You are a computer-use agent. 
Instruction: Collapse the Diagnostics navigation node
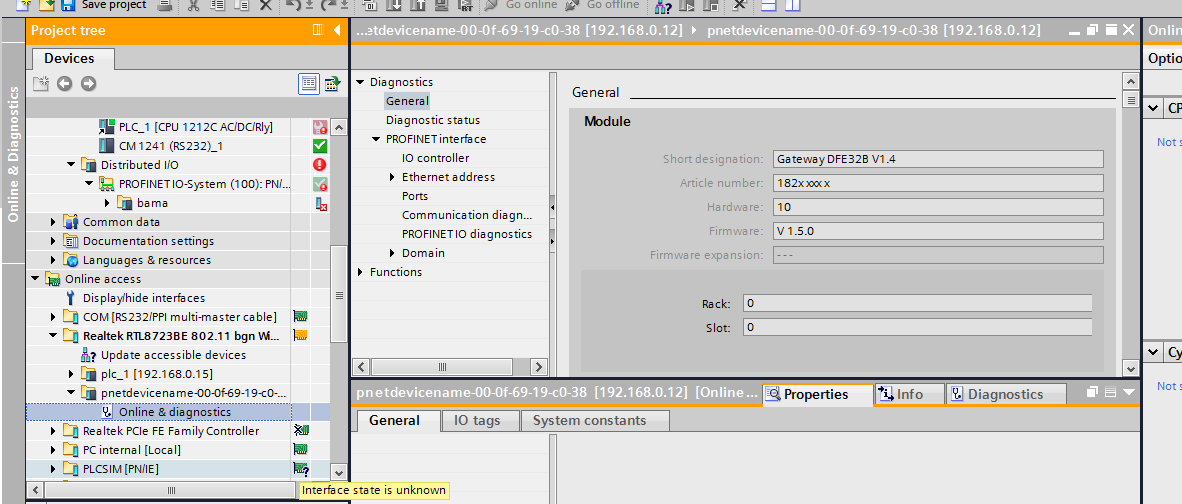coord(360,82)
